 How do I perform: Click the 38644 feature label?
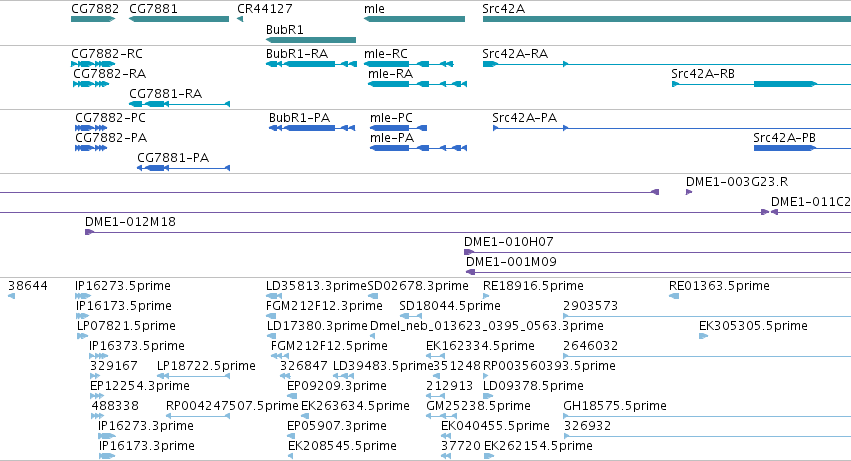click(28, 286)
